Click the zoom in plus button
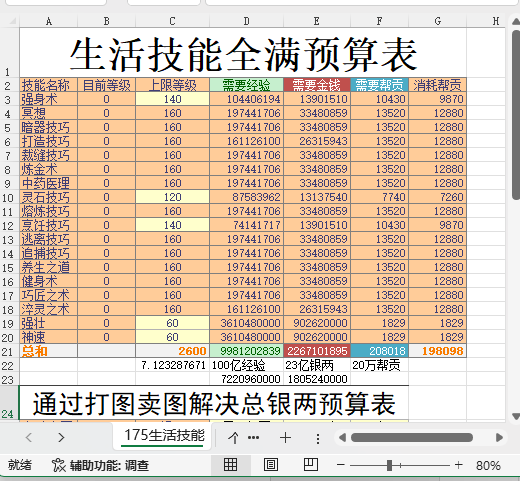Image resolution: width=520 pixels, height=481 pixels. [459, 465]
